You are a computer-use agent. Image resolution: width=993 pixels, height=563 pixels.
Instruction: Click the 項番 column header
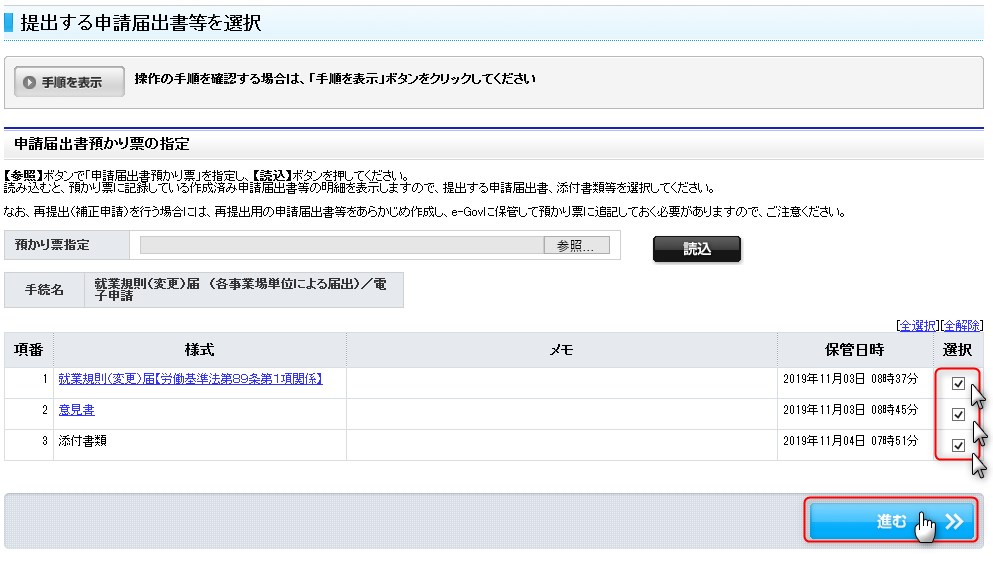[28, 350]
